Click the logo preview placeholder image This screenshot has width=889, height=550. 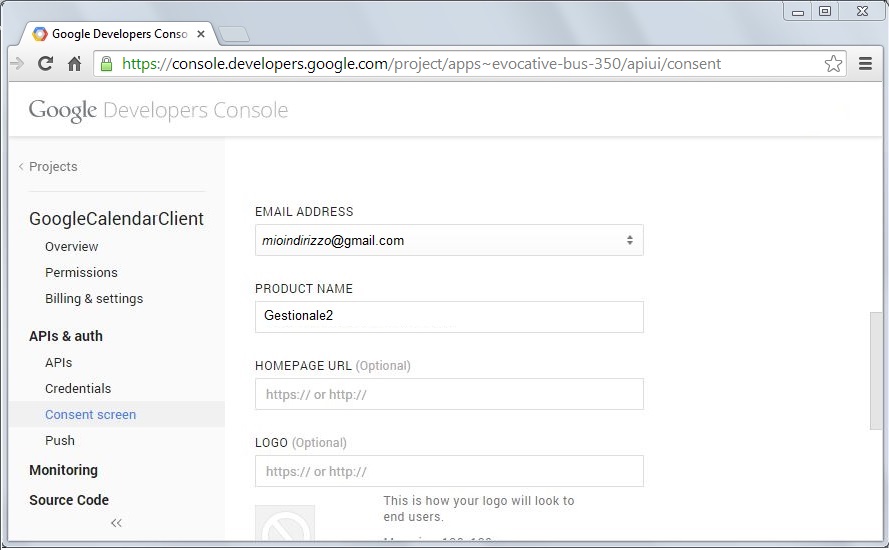[x=285, y=523]
